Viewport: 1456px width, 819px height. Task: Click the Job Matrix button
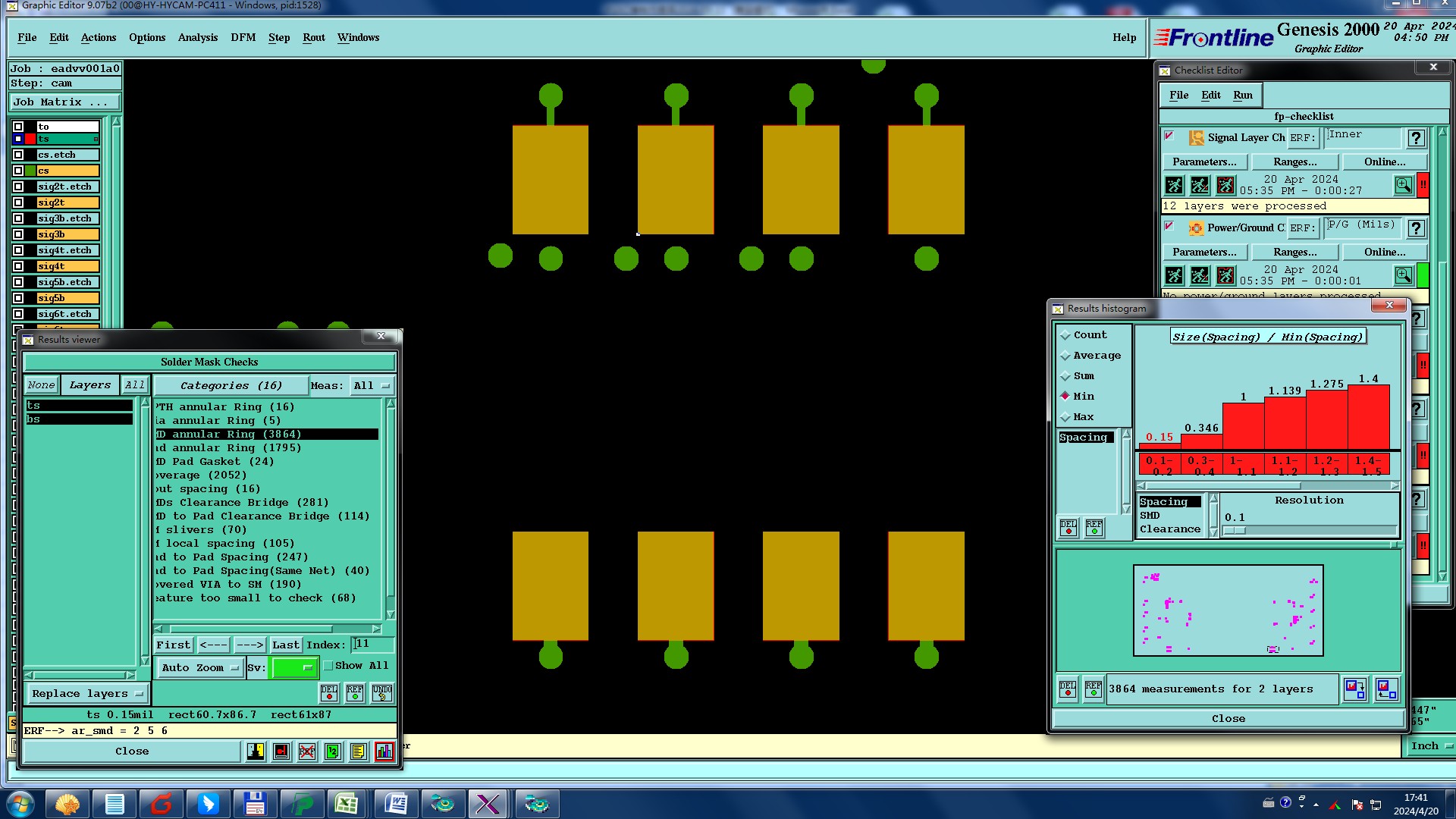click(x=64, y=102)
